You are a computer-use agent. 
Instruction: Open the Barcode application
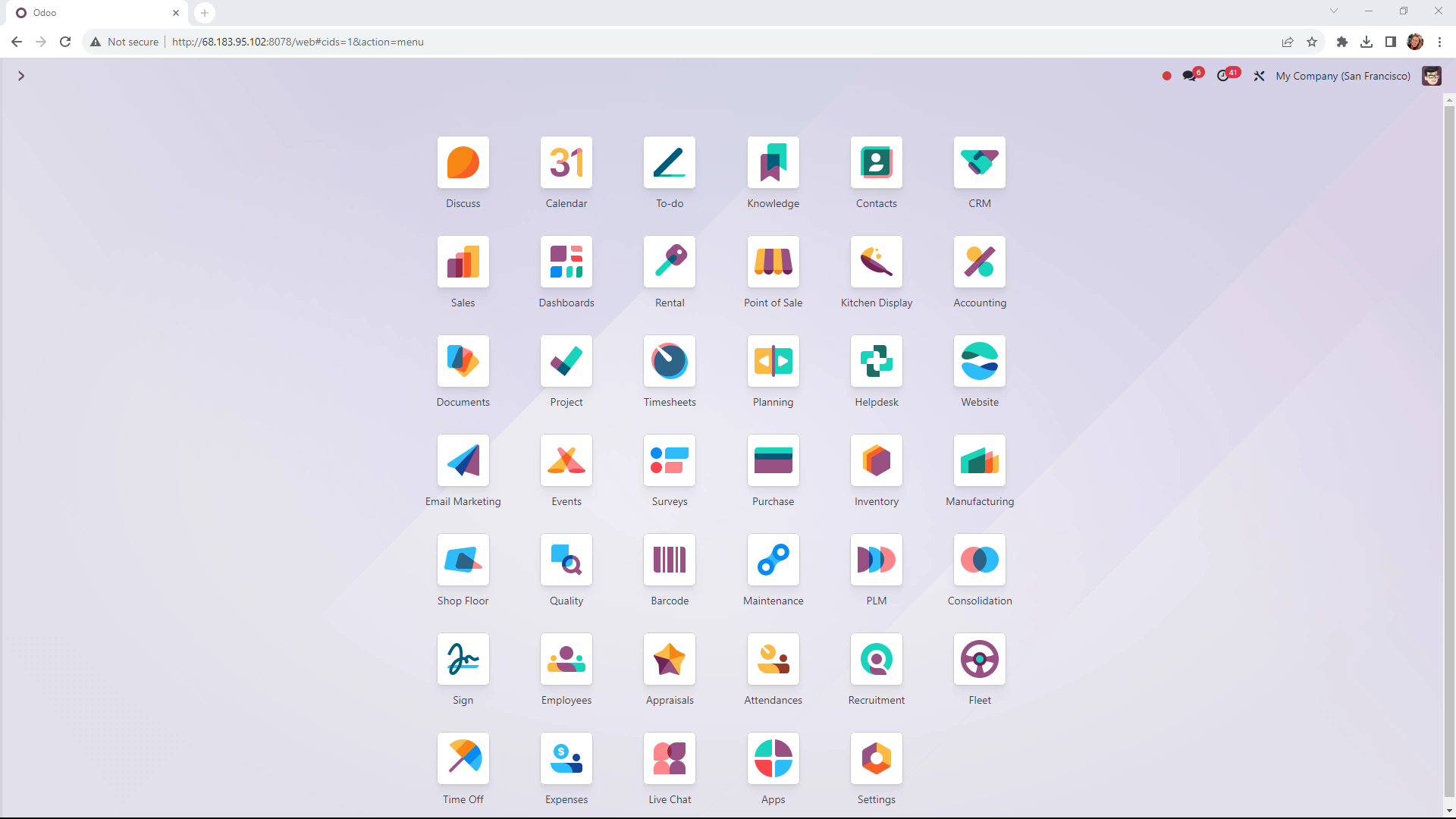coord(669,560)
